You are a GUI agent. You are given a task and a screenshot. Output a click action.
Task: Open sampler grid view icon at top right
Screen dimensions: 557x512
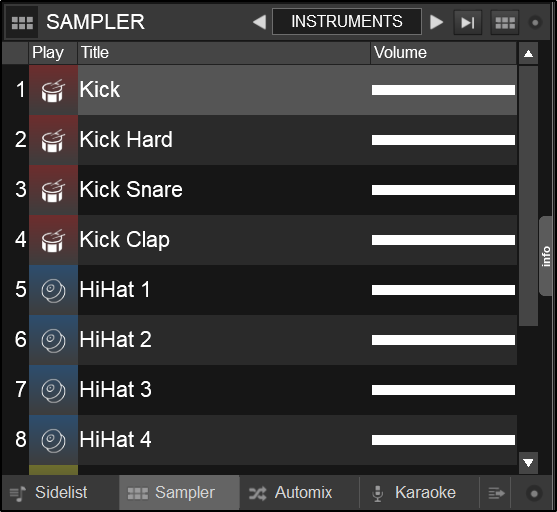point(505,23)
